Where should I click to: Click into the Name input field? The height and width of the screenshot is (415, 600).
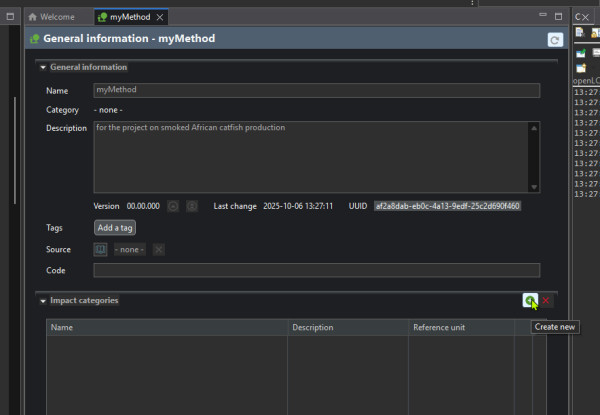pos(316,90)
